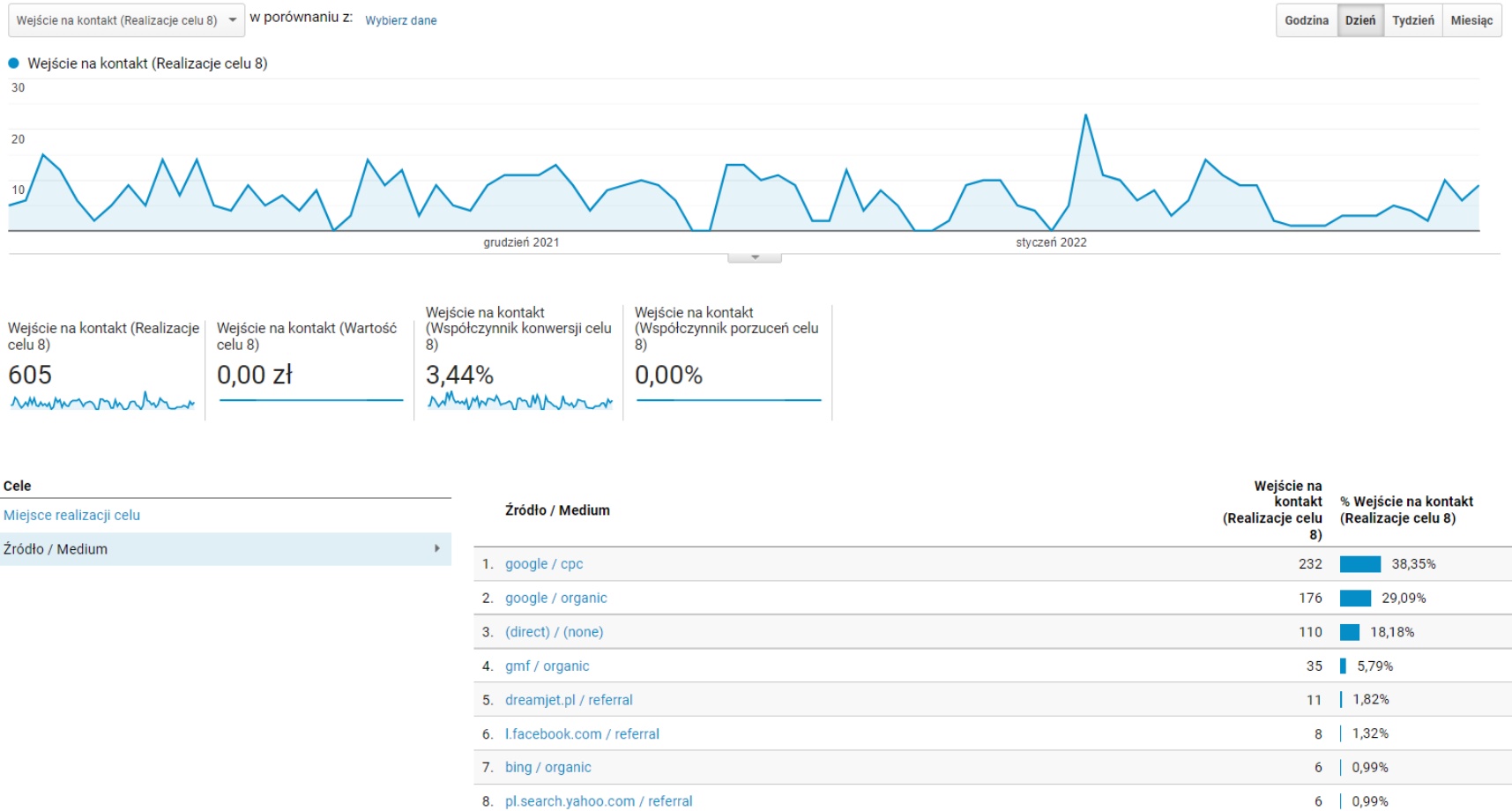Click '% Wejście na kontakt' column header
Viewport: 1512px width, 811px height.
pos(1406,510)
